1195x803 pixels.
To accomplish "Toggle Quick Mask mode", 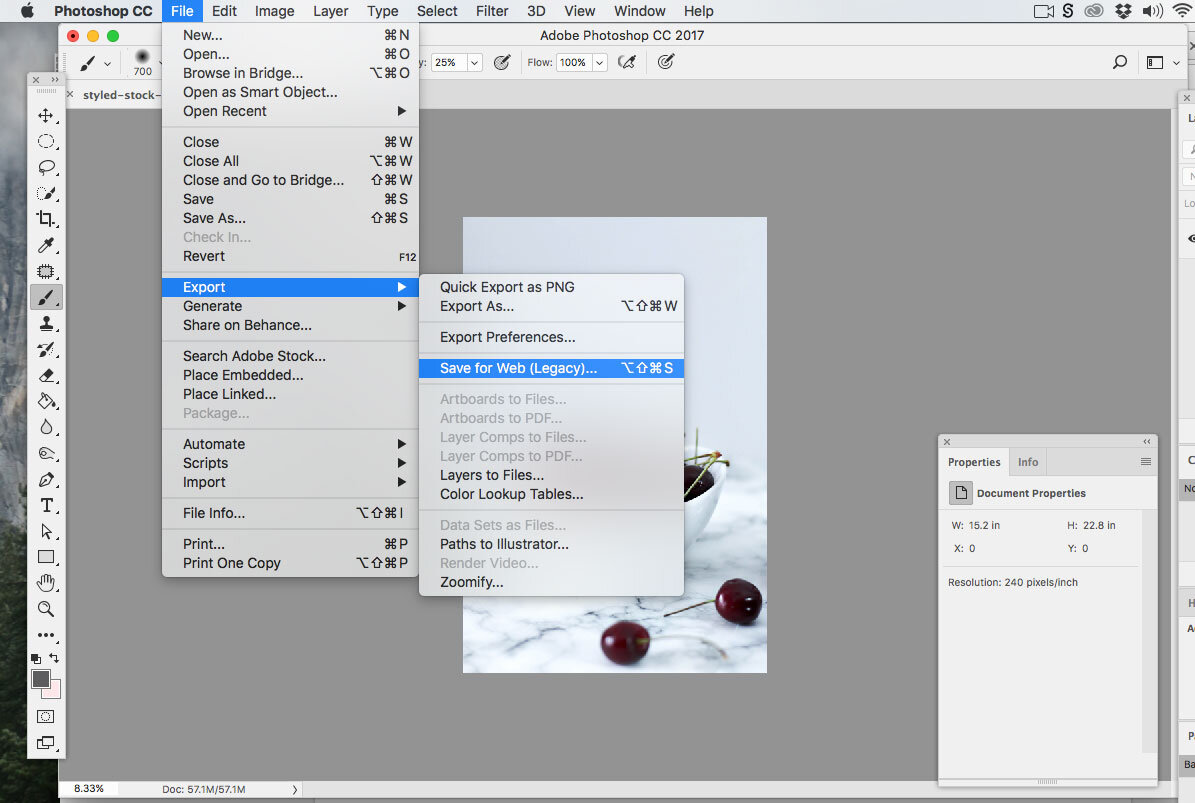I will coord(46,716).
